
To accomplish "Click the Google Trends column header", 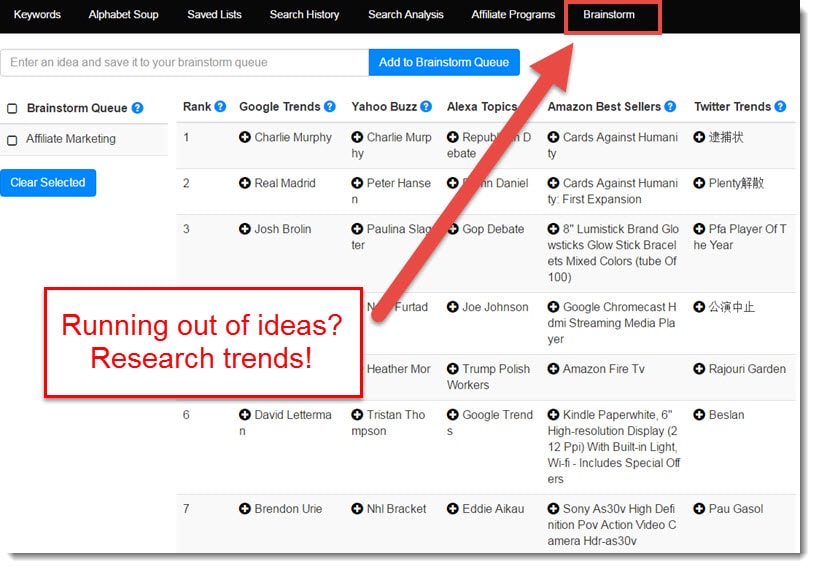I will [280, 107].
